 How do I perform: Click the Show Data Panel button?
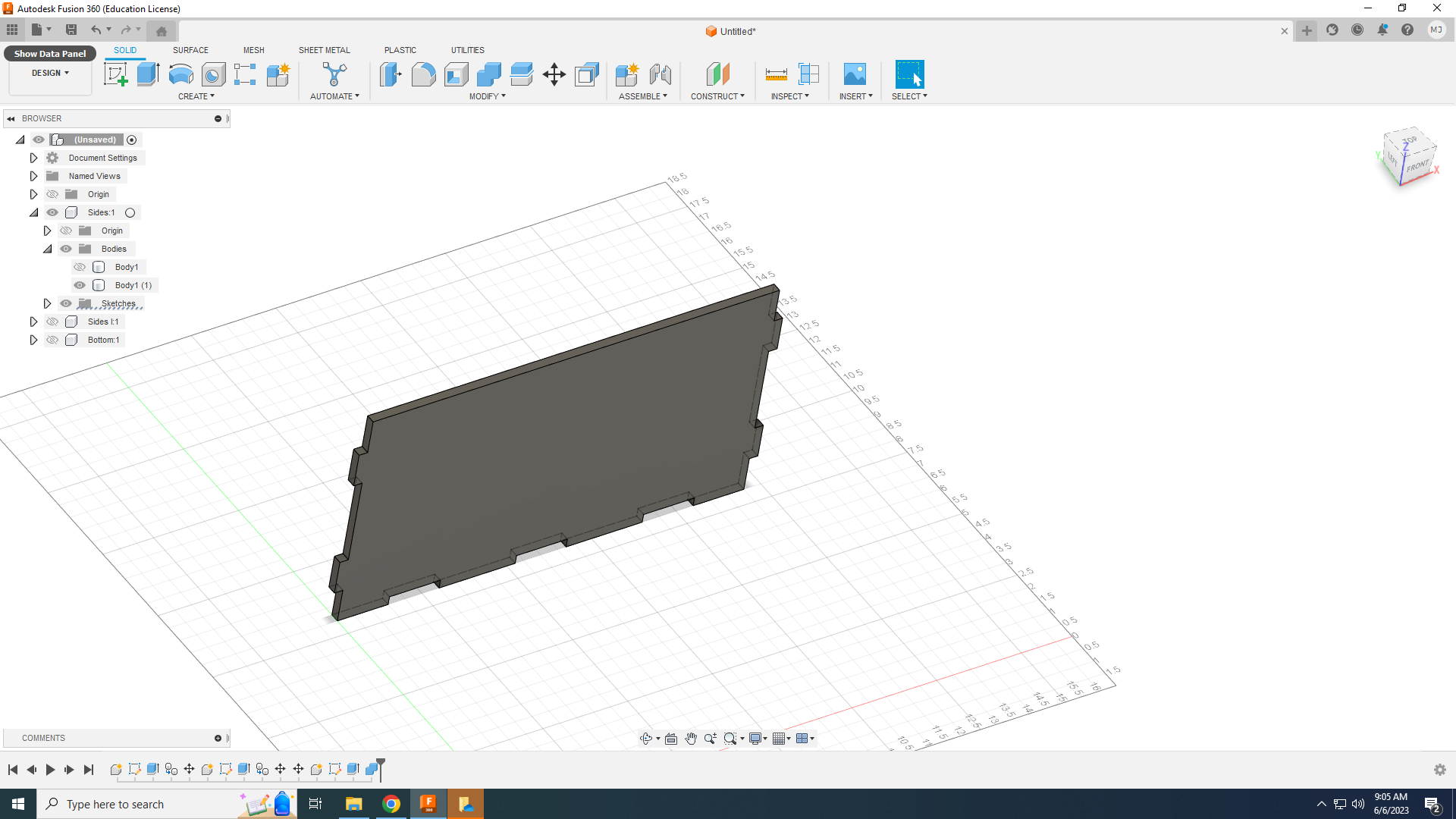(x=50, y=54)
